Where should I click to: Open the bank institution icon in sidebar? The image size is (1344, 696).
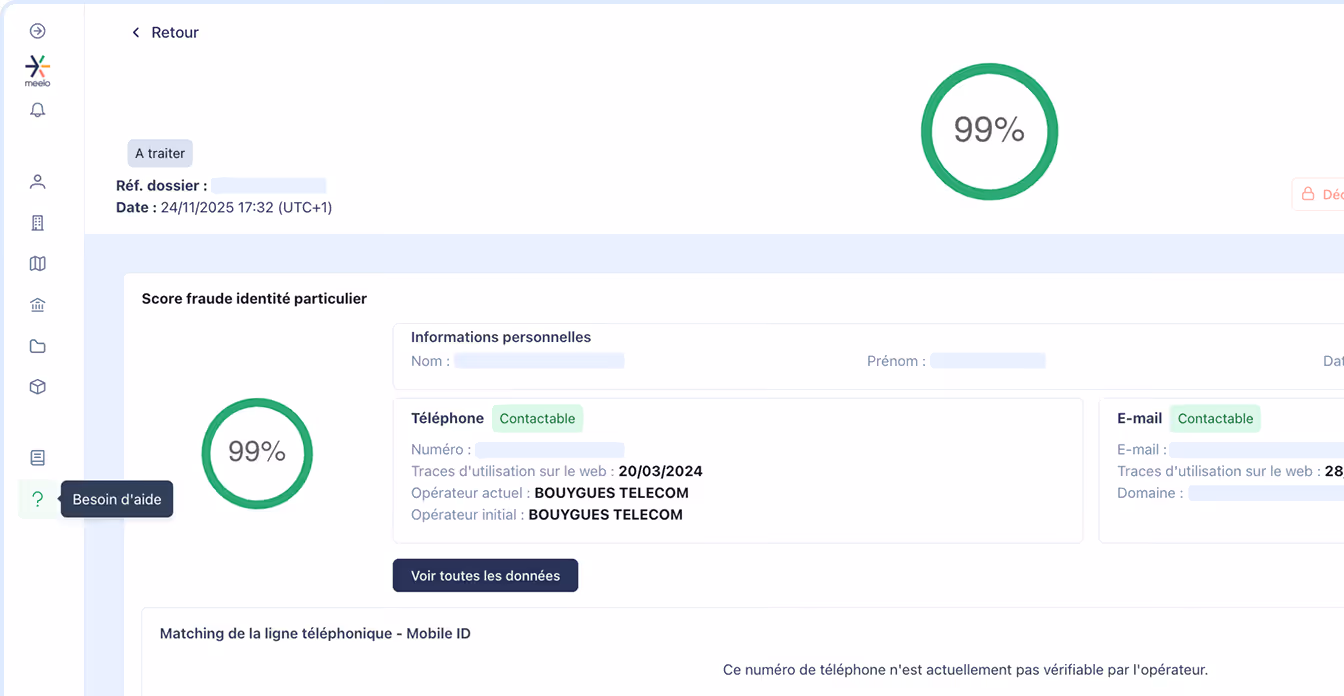(x=37, y=304)
